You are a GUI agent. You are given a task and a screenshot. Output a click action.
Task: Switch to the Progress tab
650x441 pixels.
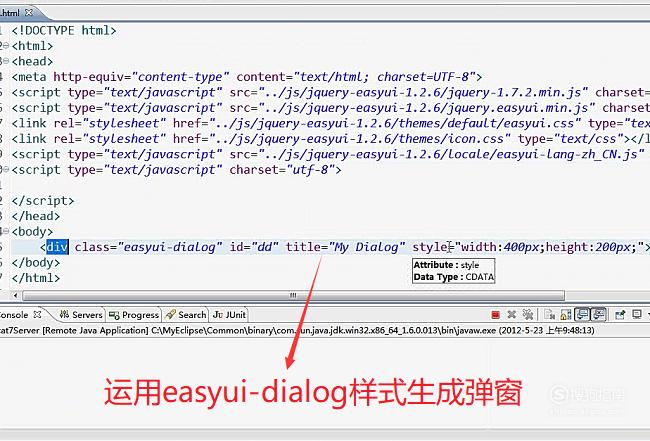pos(134,315)
